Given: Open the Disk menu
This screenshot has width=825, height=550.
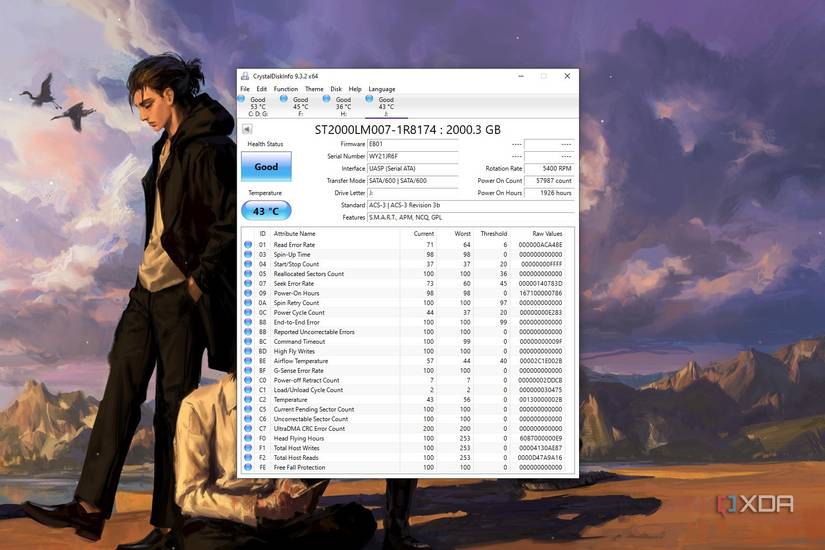Looking at the screenshot, I should pos(336,89).
